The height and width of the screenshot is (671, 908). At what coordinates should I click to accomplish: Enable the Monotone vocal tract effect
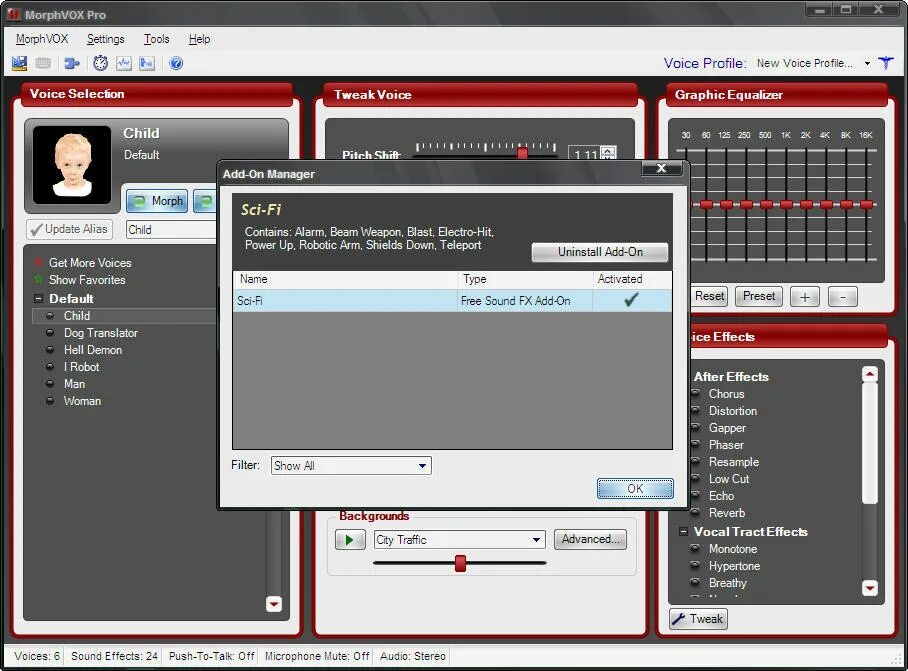[696, 548]
